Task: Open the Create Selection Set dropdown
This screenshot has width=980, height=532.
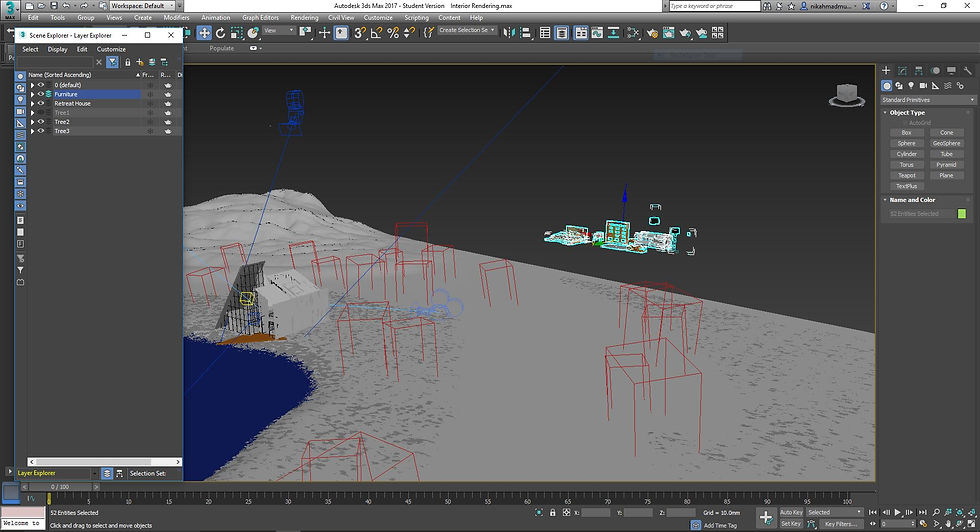Action: click(467, 30)
